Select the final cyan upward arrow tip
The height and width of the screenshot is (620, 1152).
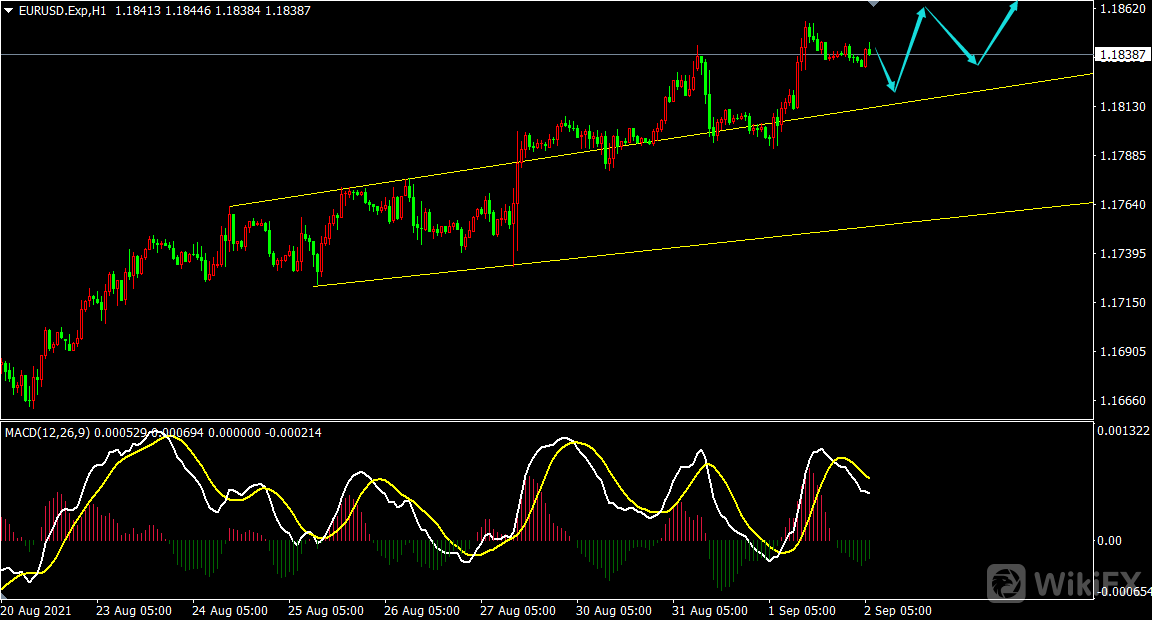(x=1016, y=5)
